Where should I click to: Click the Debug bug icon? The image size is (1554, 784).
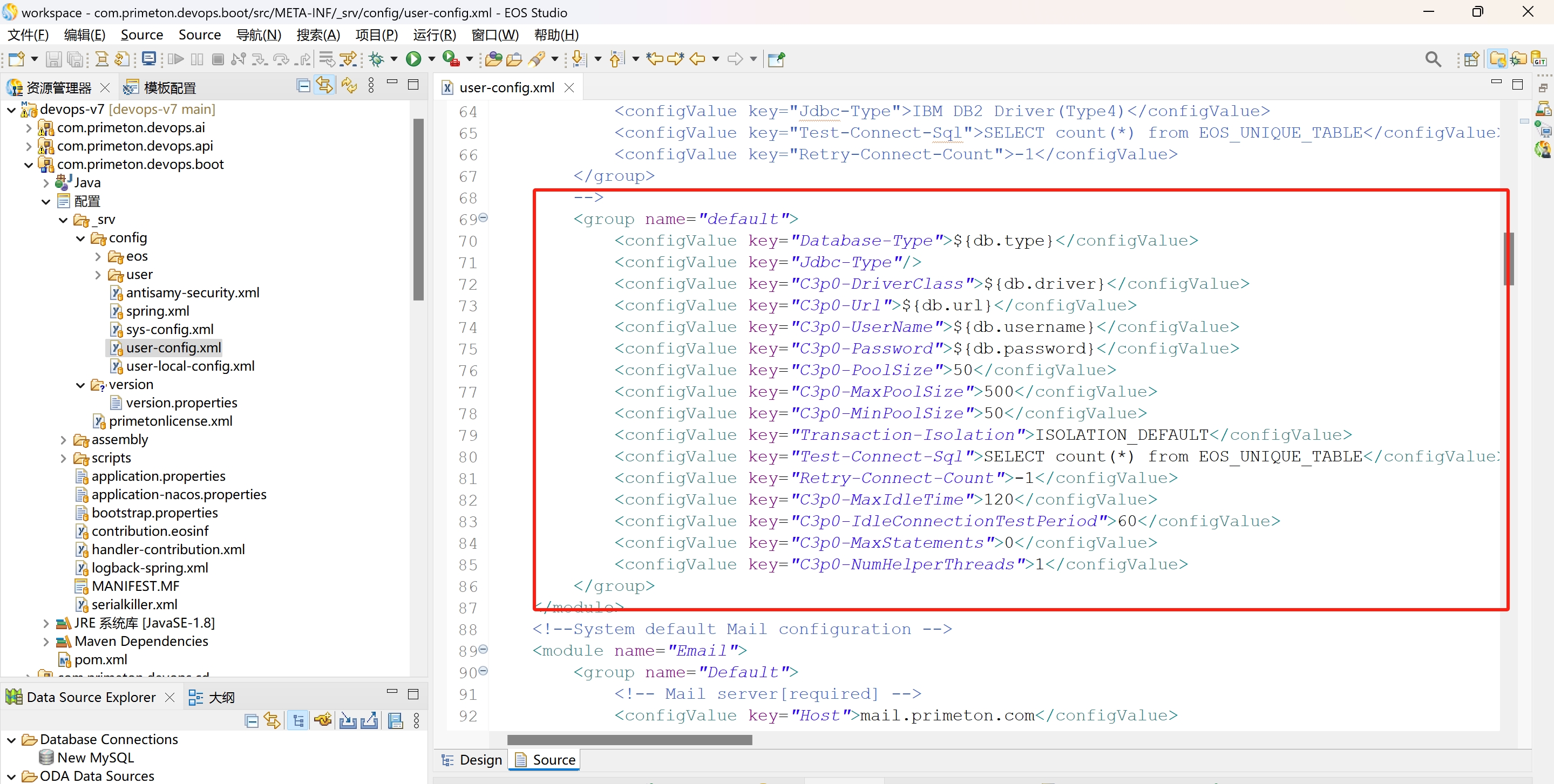[376, 59]
